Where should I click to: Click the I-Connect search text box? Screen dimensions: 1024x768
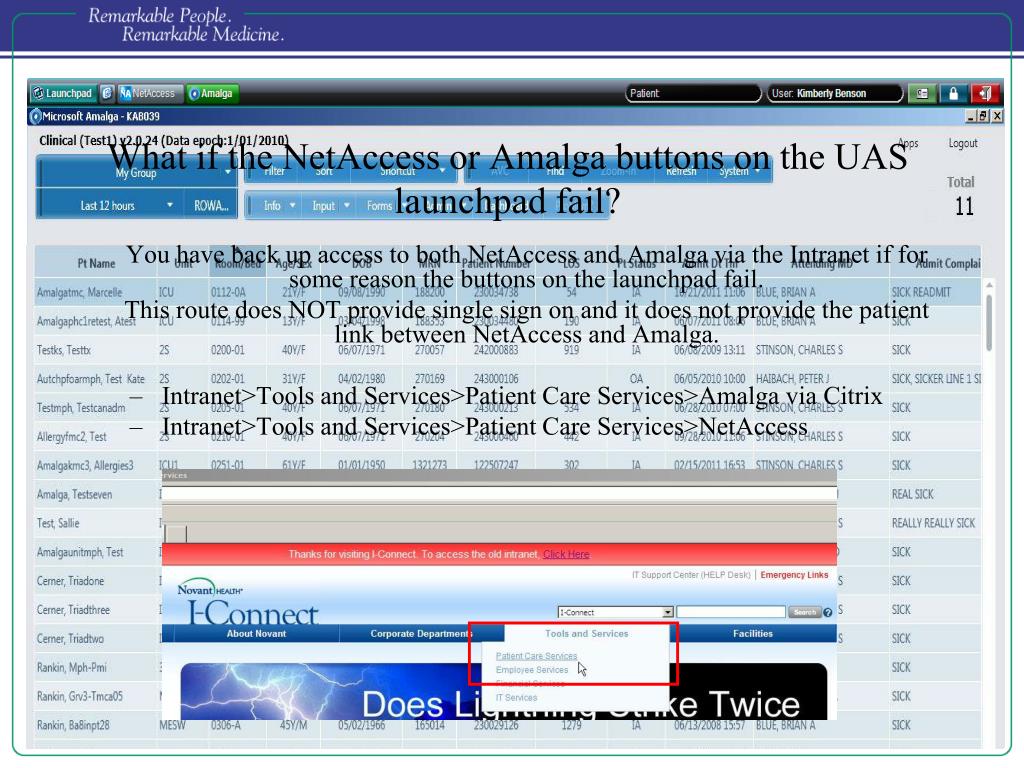point(731,612)
